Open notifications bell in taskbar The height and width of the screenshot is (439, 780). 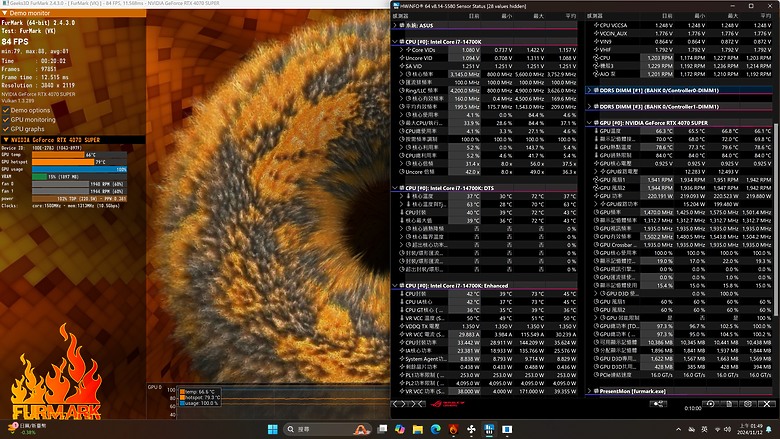(x=769, y=429)
